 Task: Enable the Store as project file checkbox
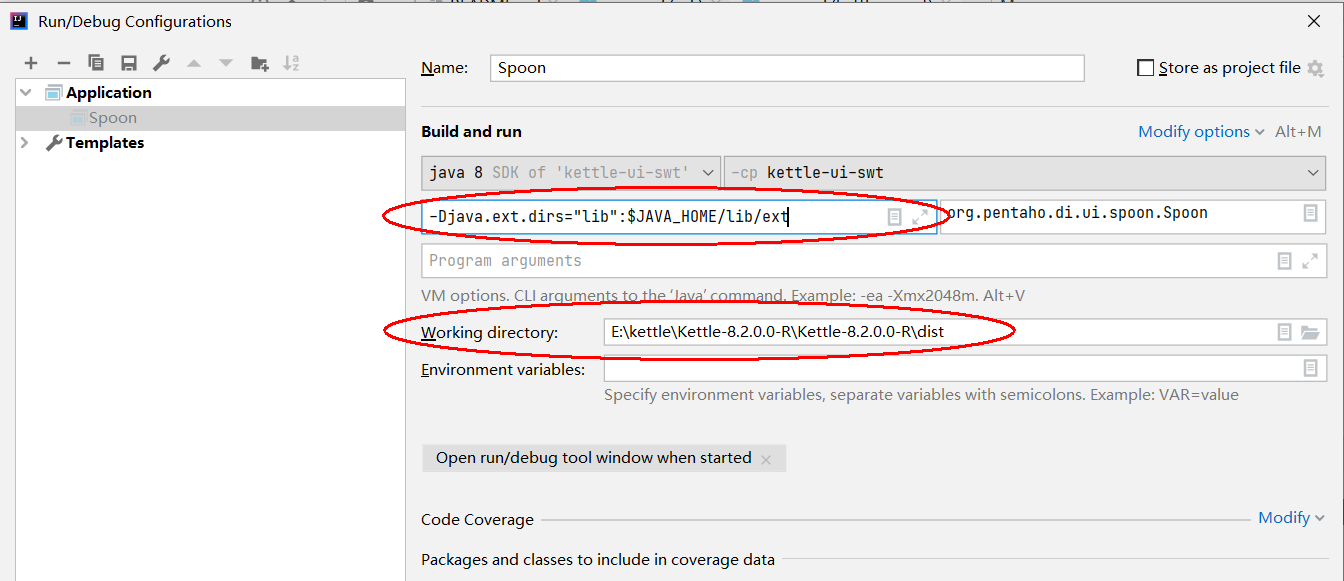pyautogui.click(x=1145, y=67)
